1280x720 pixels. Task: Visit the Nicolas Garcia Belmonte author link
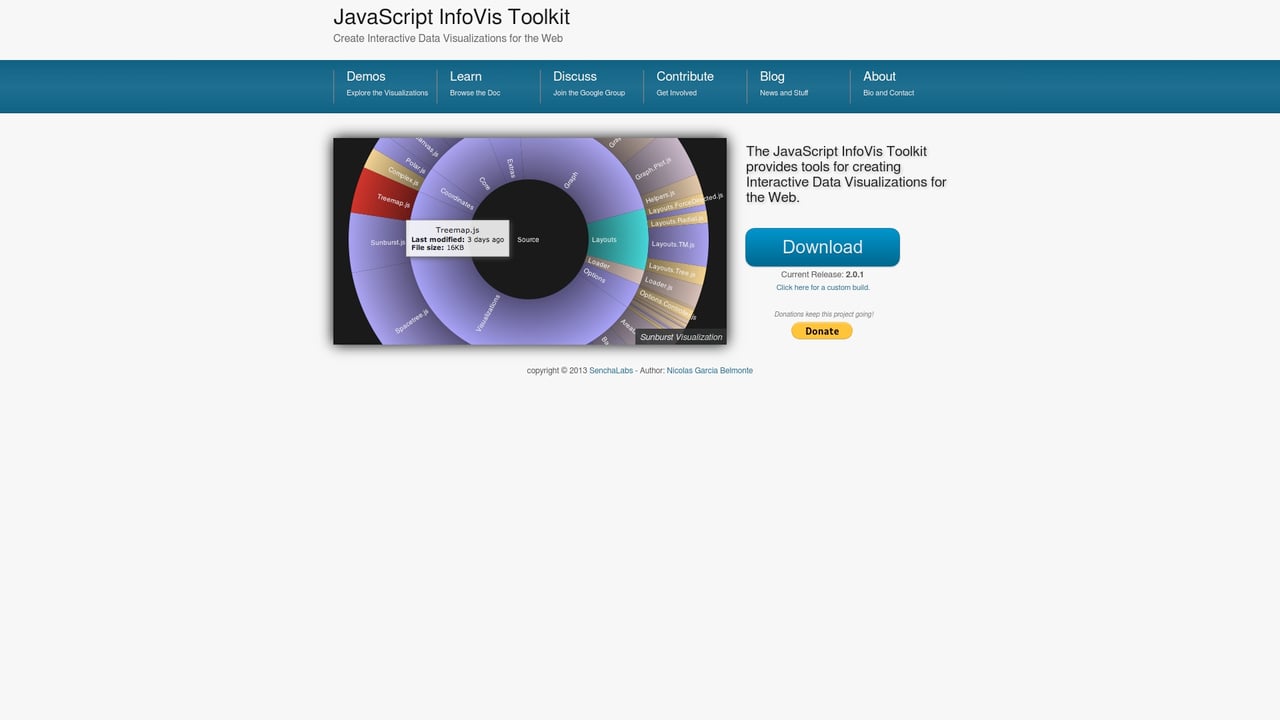(709, 370)
